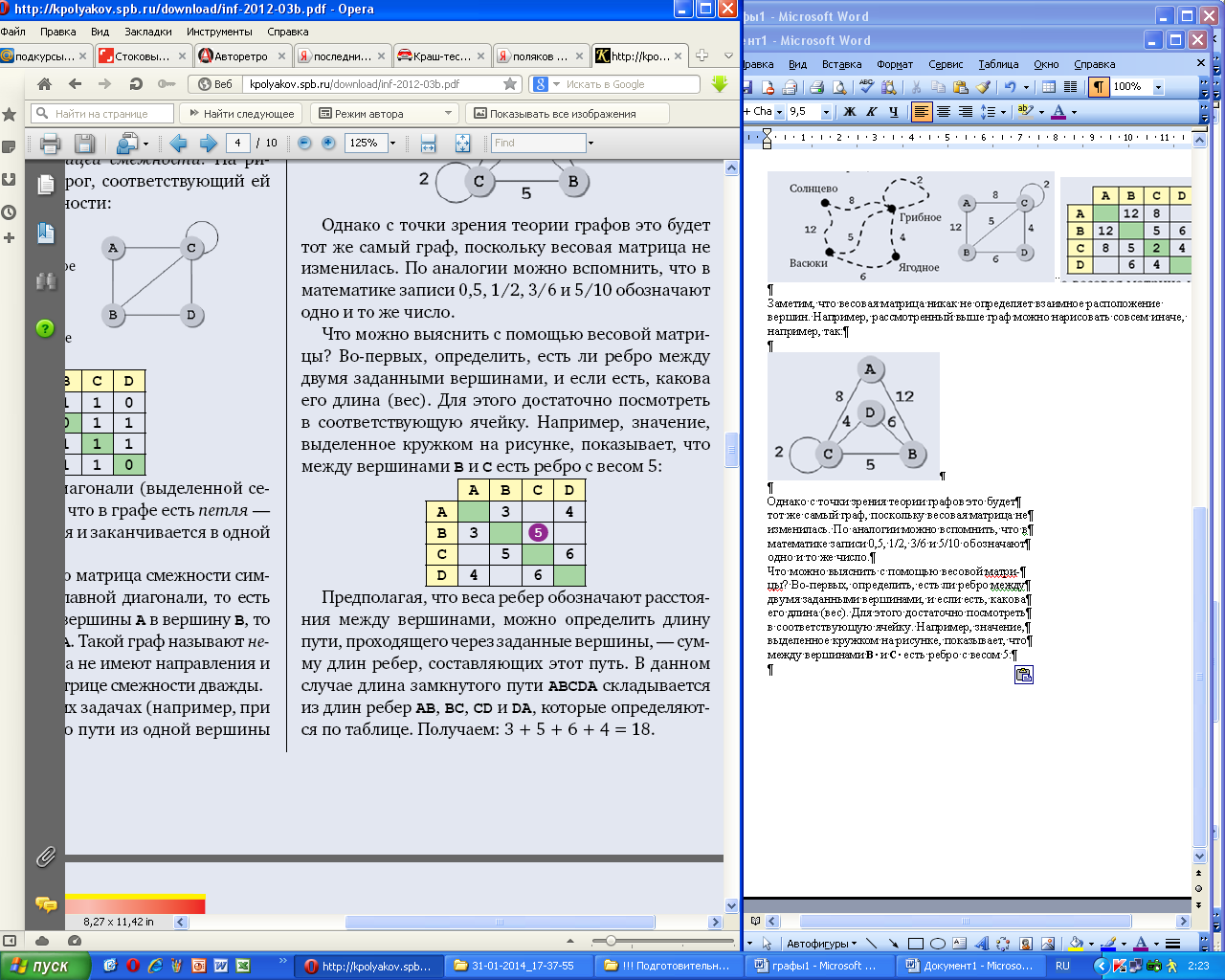Click Word highlight color marker button

(x=1025, y=112)
